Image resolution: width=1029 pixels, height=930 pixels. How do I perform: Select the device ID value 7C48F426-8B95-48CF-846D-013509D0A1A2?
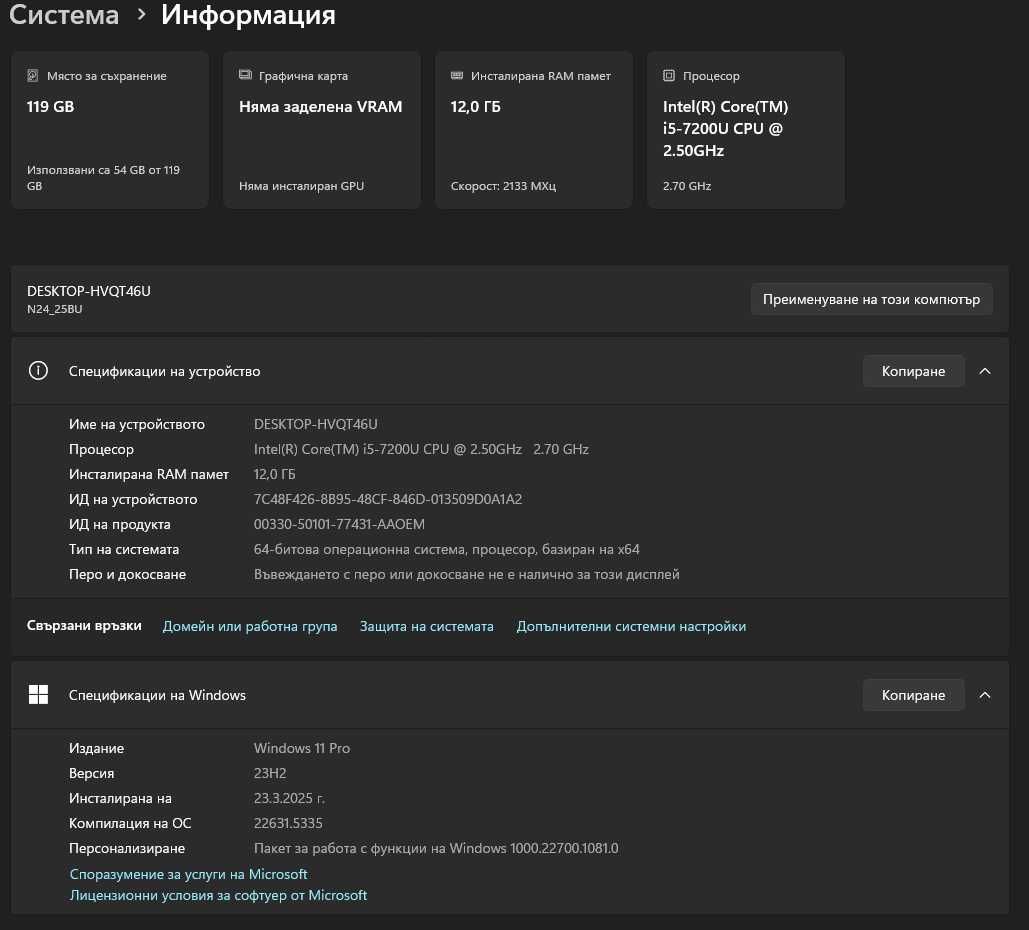pos(388,499)
